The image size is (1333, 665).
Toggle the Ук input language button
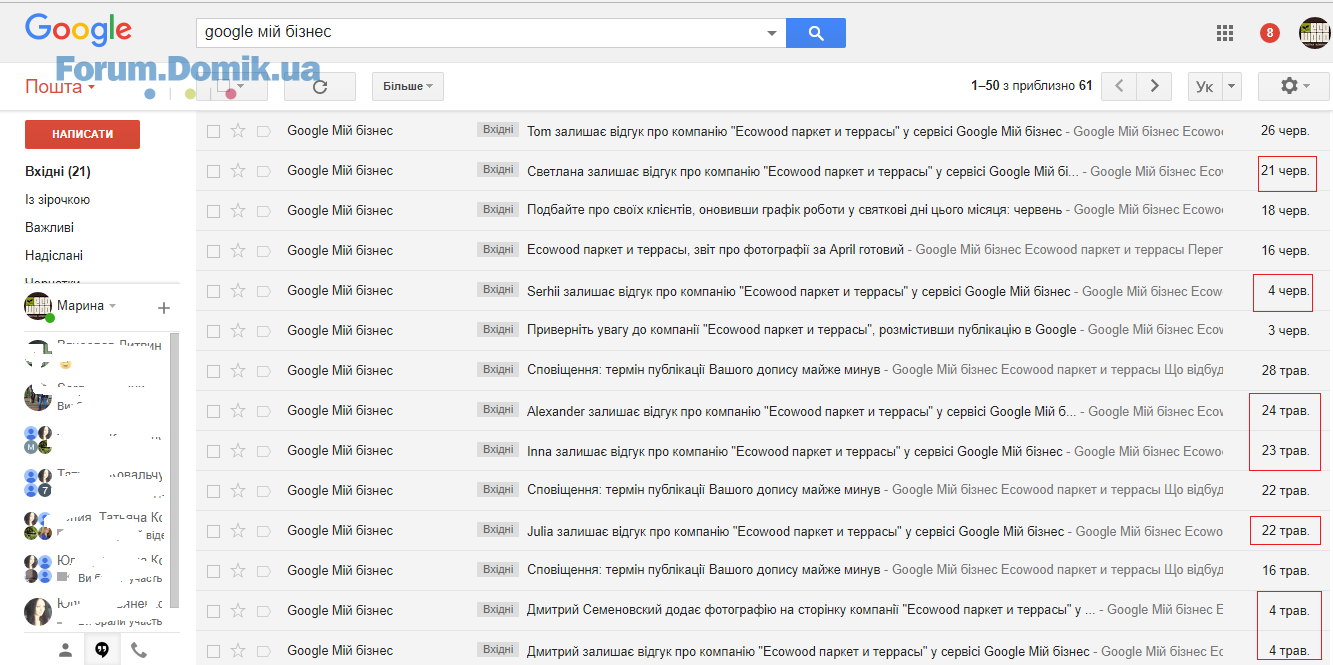point(1205,86)
